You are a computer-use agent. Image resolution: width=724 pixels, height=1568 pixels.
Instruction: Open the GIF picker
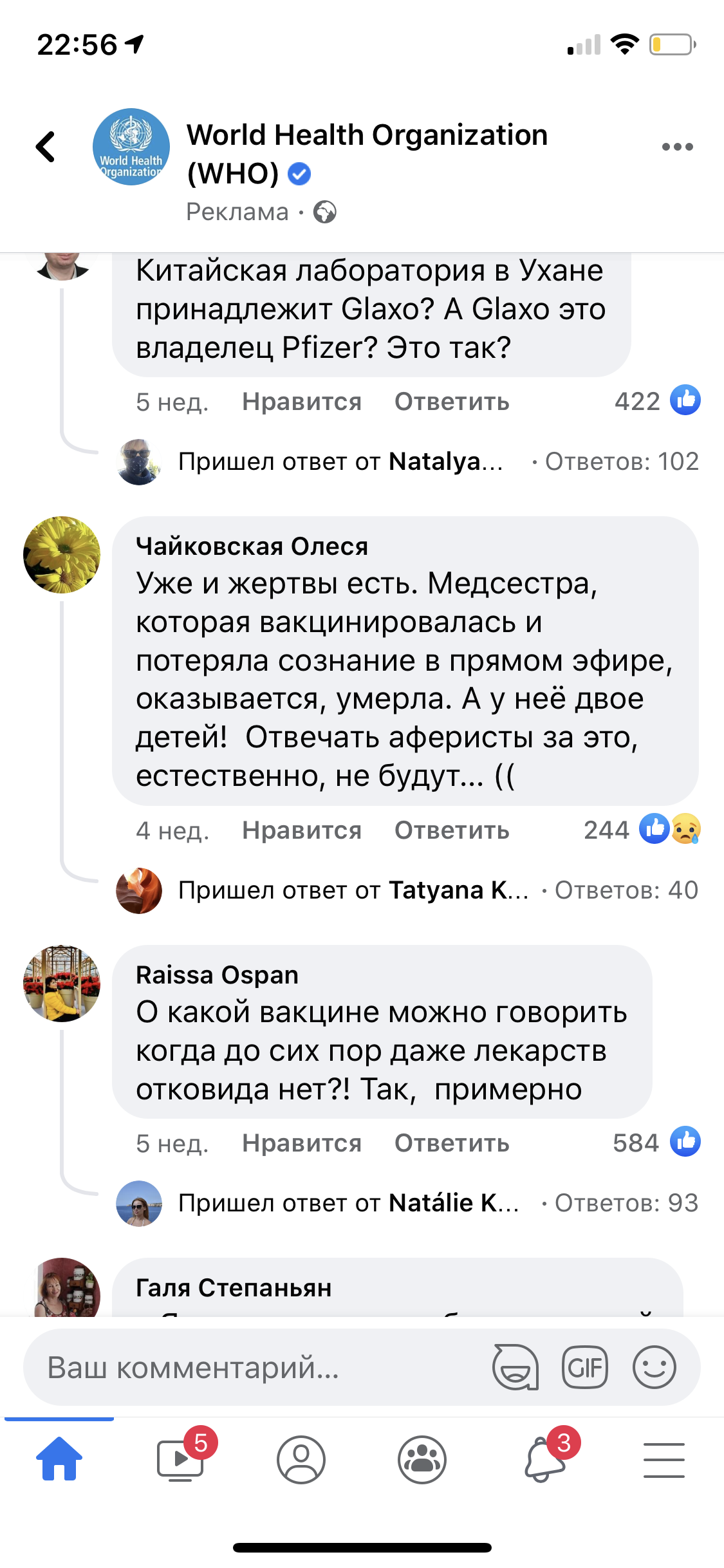pos(584,1367)
